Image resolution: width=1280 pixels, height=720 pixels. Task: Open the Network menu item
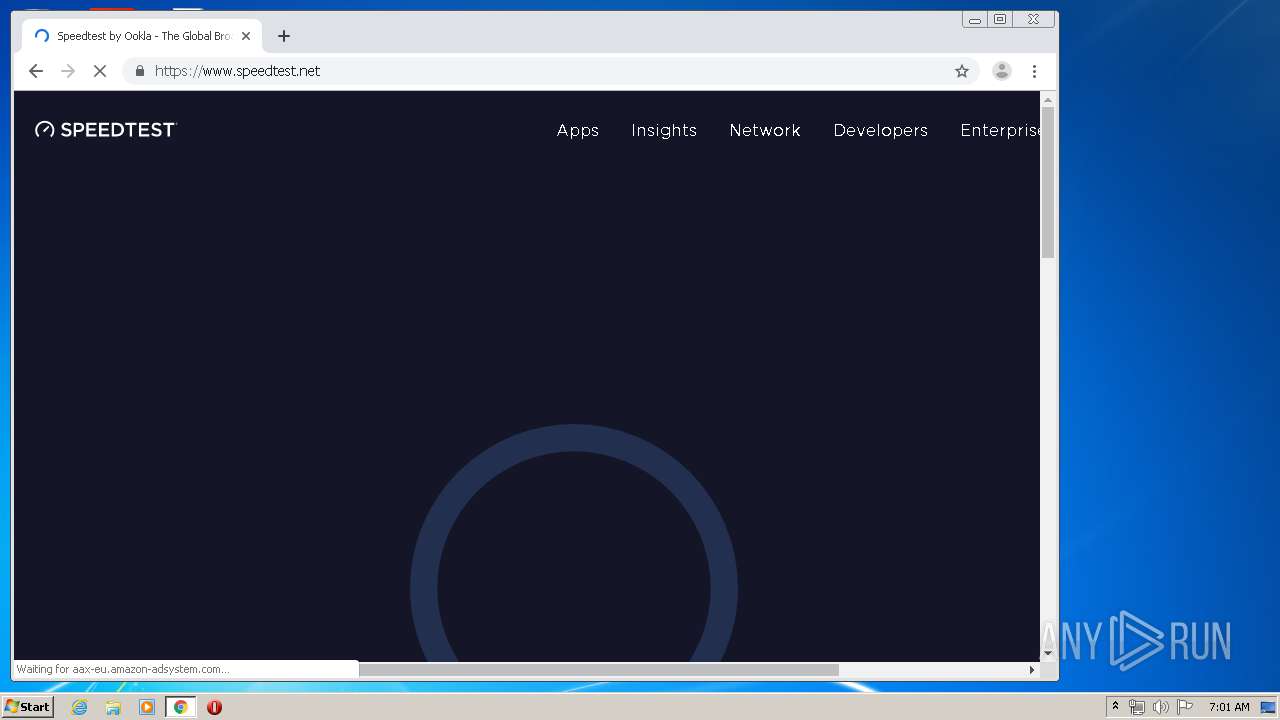765,130
